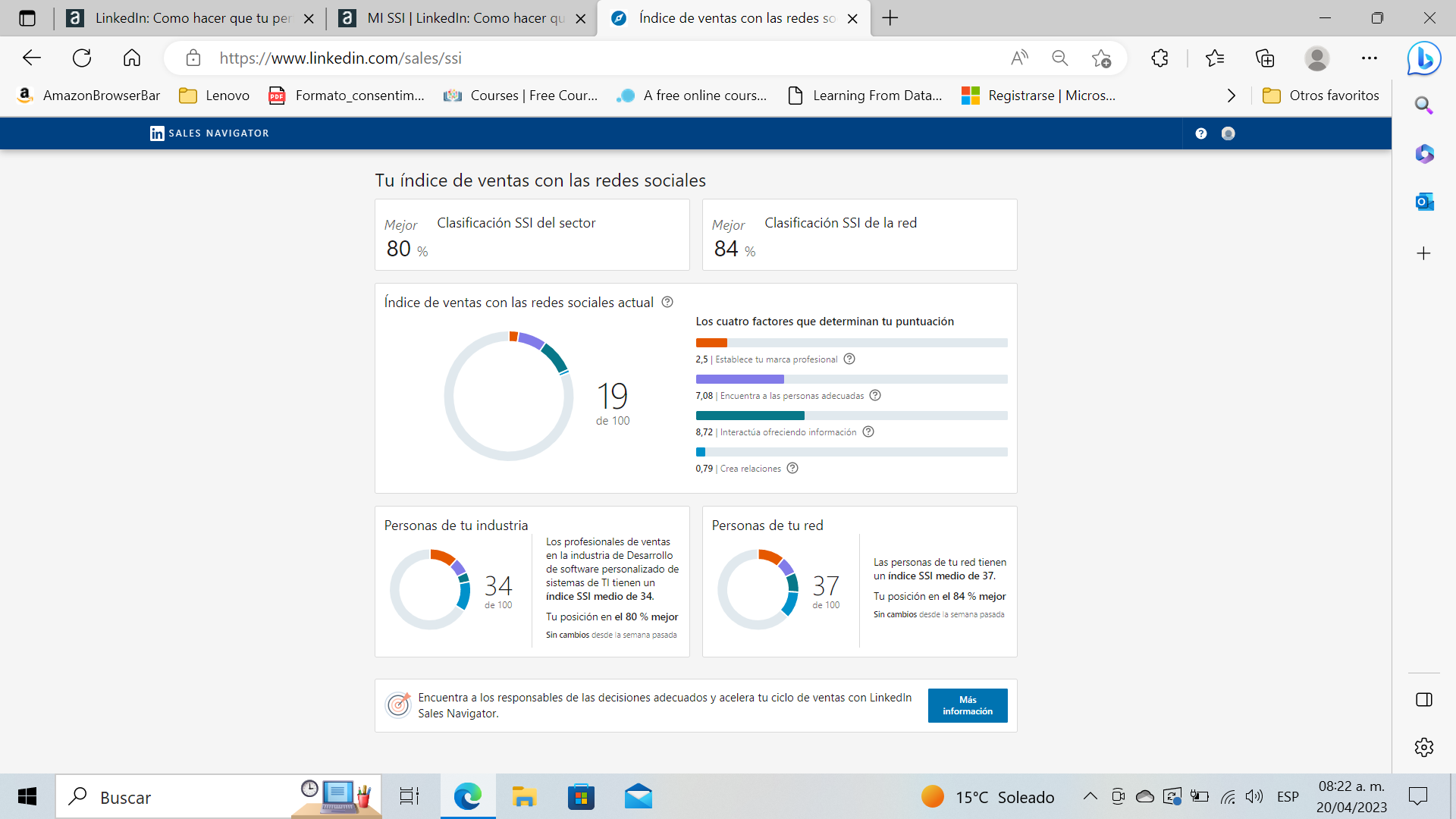Show info for Establece tu marca profesional
Screen dimensions: 1456x819
click(849, 359)
